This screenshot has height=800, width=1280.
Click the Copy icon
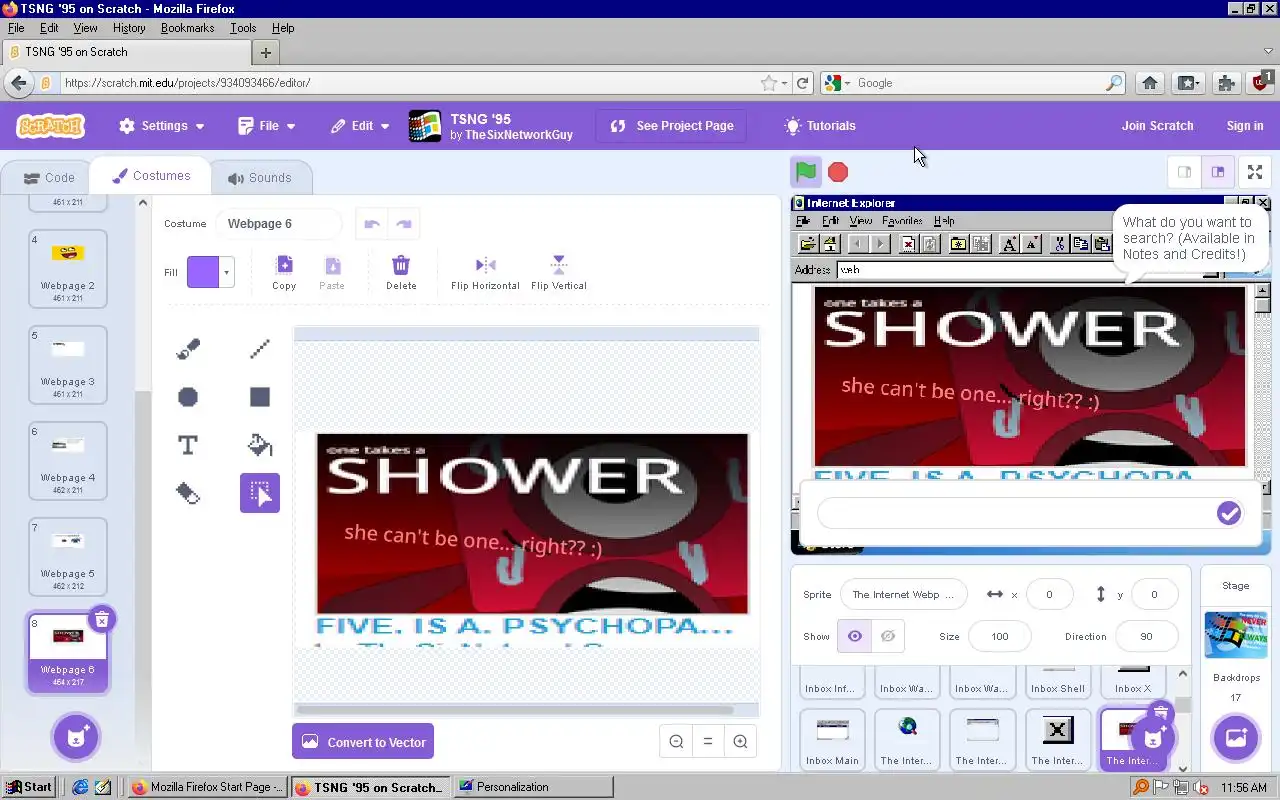click(284, 272)
